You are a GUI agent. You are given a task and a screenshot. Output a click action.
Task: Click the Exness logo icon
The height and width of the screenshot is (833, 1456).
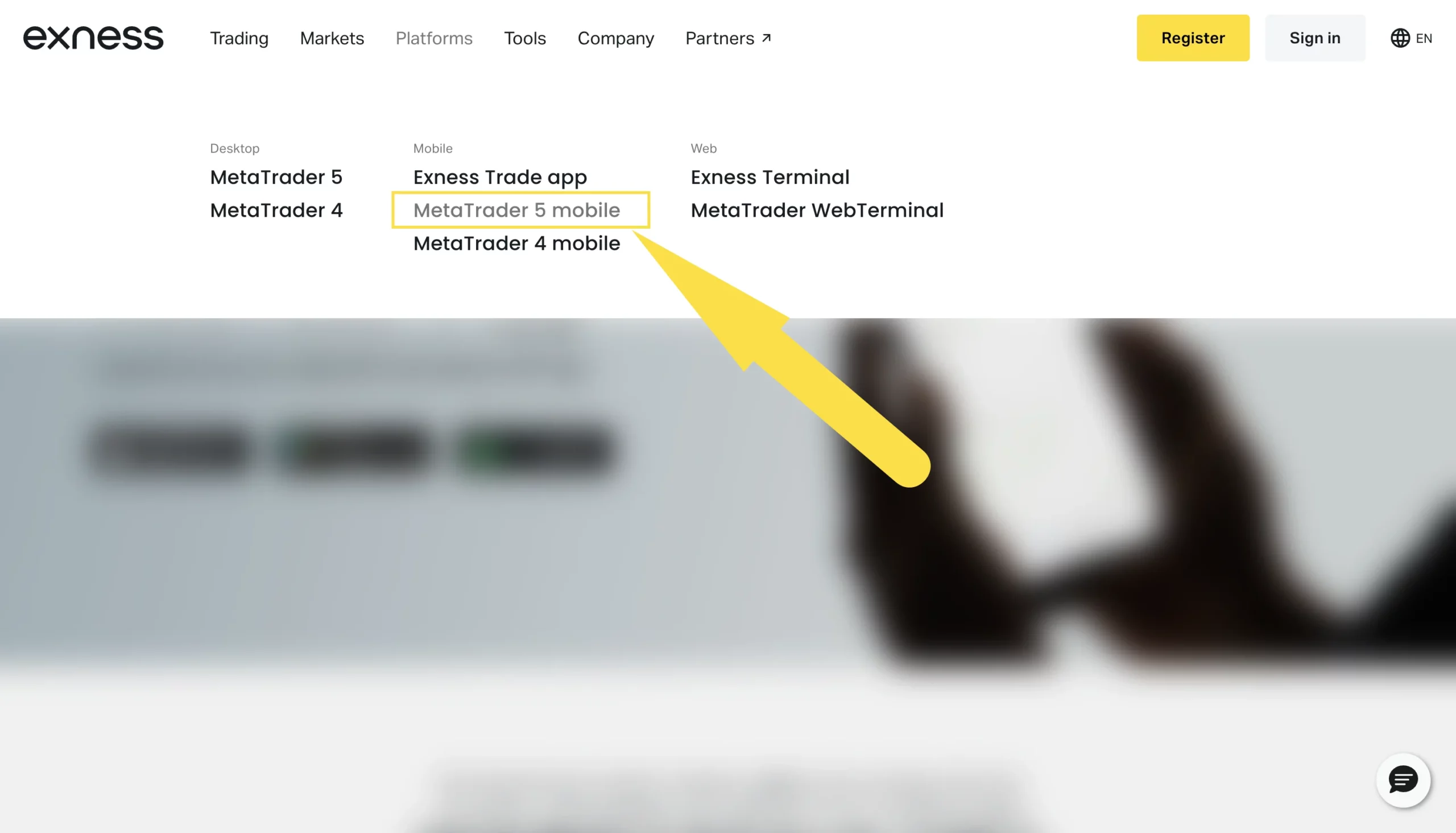(93, 38)
